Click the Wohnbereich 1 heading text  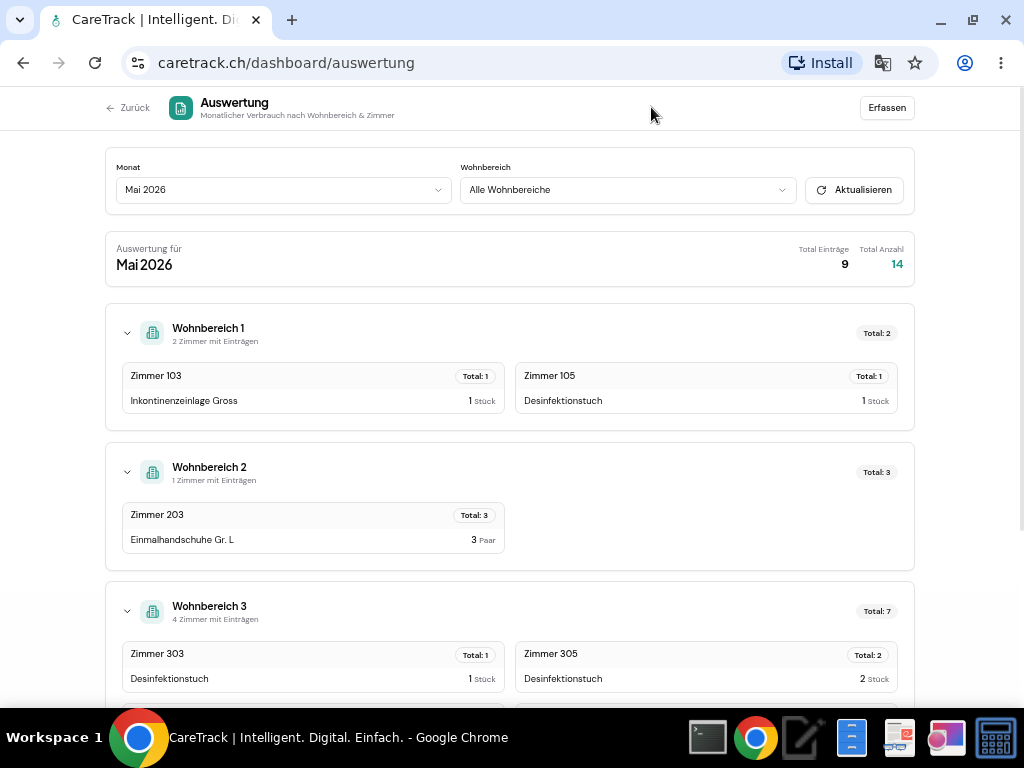(x=208, y=328)
